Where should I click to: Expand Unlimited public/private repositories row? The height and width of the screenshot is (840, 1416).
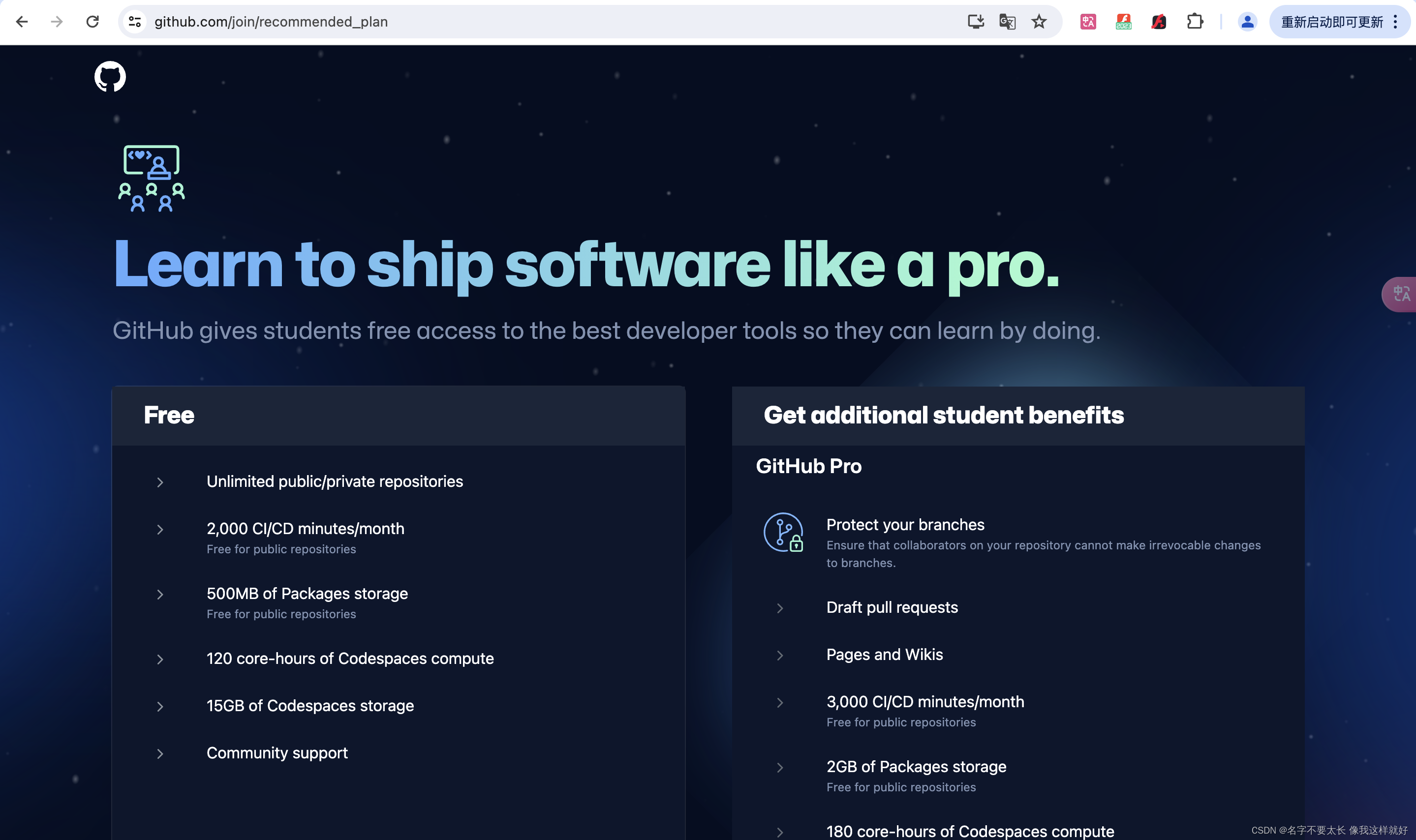[x=160, y=482]
